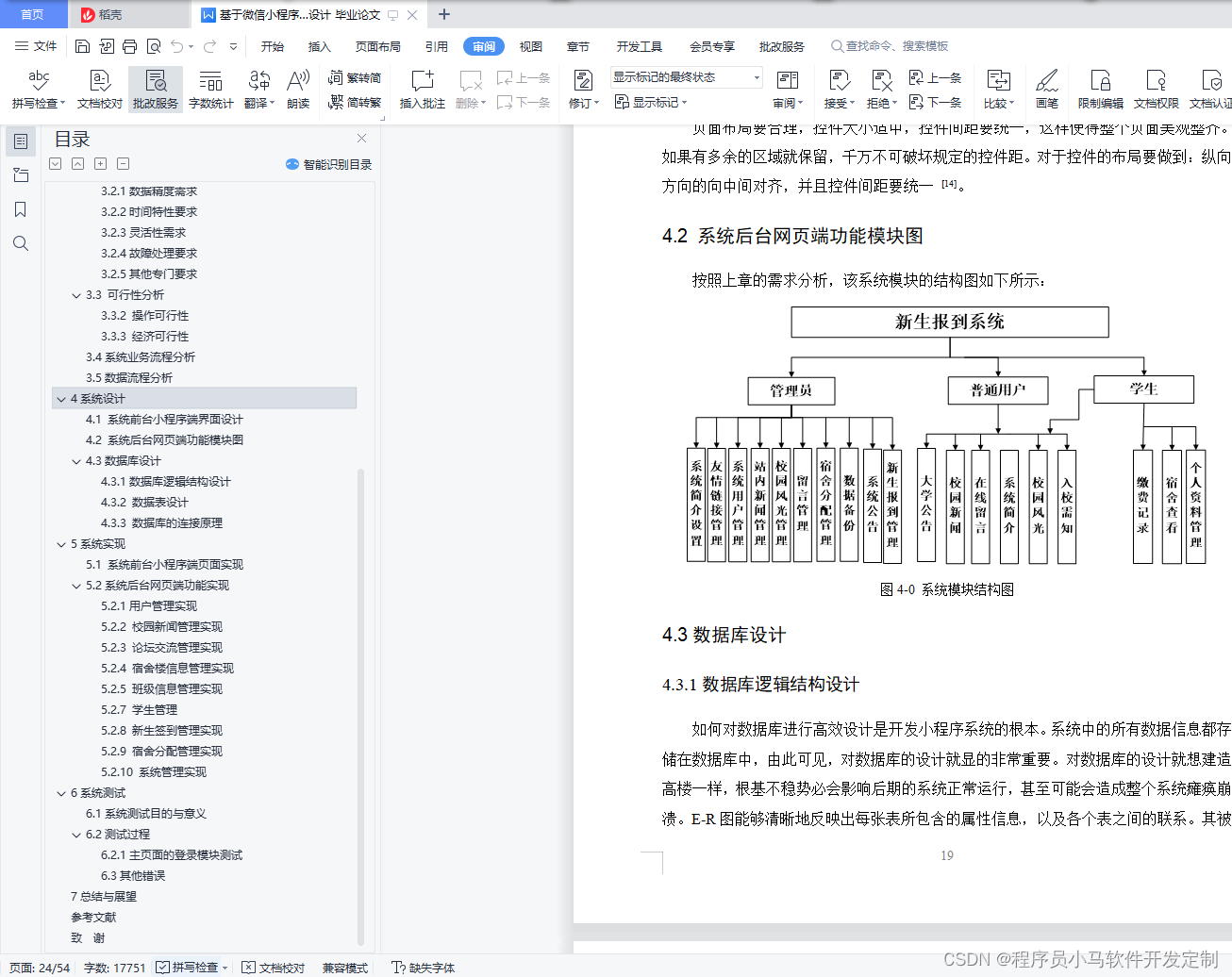This screenshot has height=977, width=1232.
Task: Switch to the 引用 ribbon tab
Action: point(437,46)
